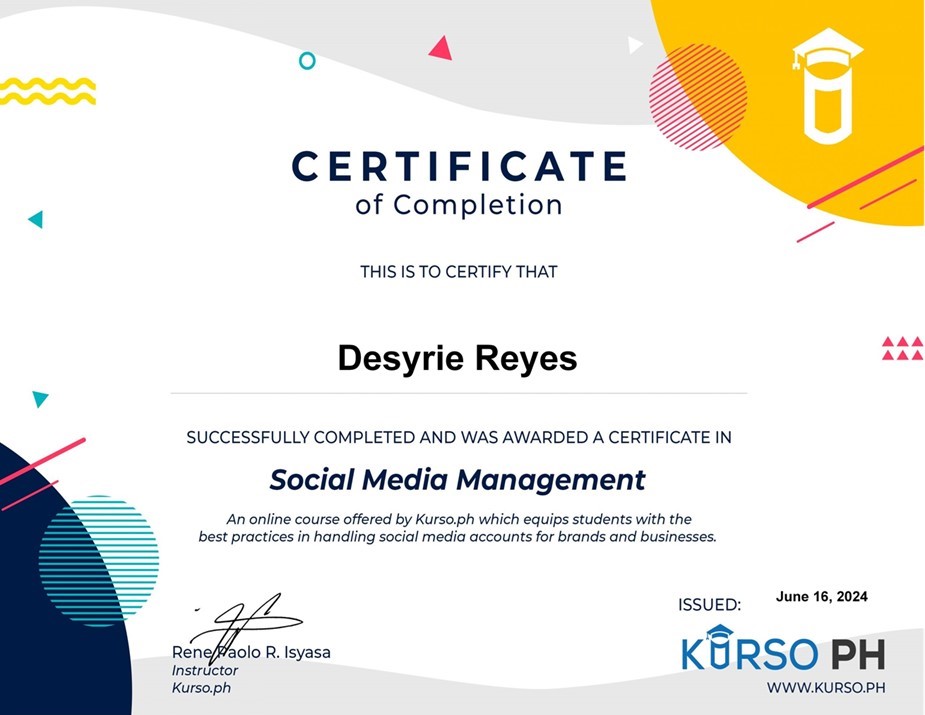
Task: Click the CERTIFICATE heading
Action: pyautogui.click(x=460, y=166)
